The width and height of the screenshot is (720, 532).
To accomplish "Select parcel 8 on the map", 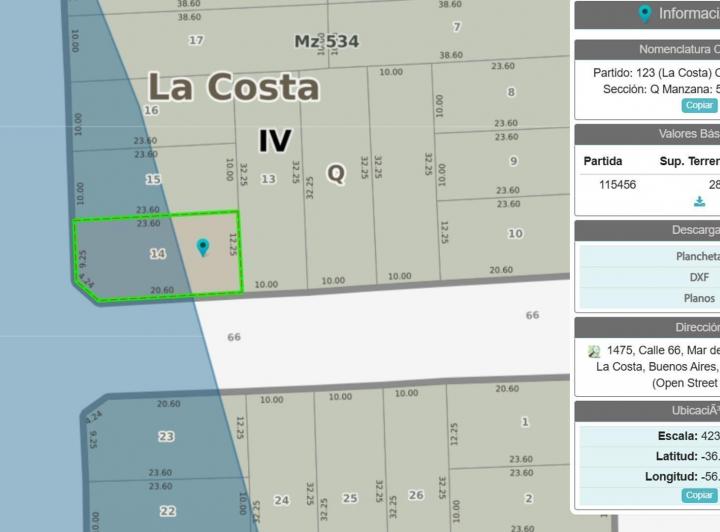I will pyautogui.click(x=511, y=92).
